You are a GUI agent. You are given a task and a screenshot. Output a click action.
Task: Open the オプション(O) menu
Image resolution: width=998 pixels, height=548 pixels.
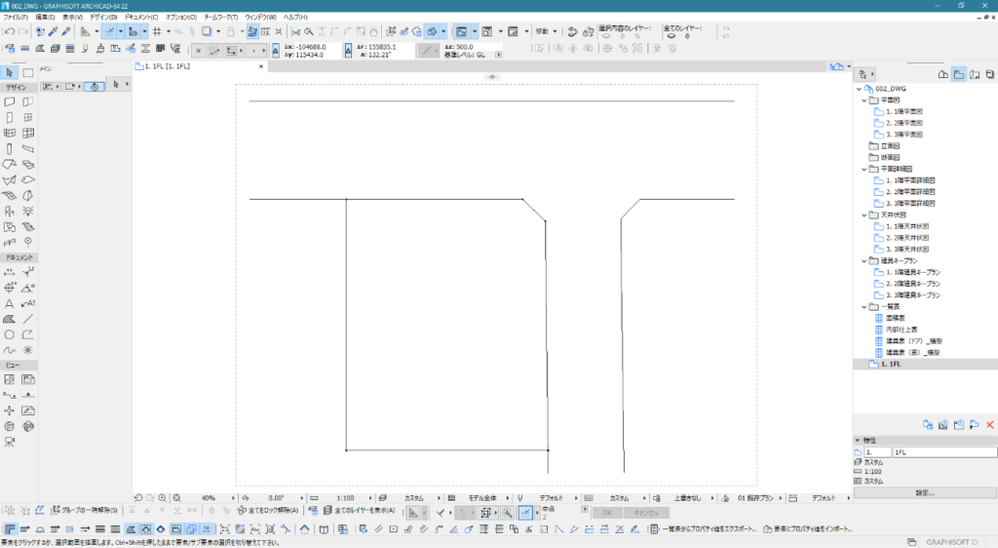[x=181, y=18]
